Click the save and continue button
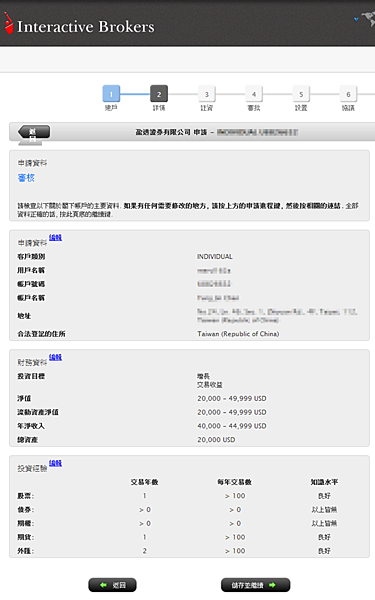Viewport: 375px width, 600px height. coord(255,585)
